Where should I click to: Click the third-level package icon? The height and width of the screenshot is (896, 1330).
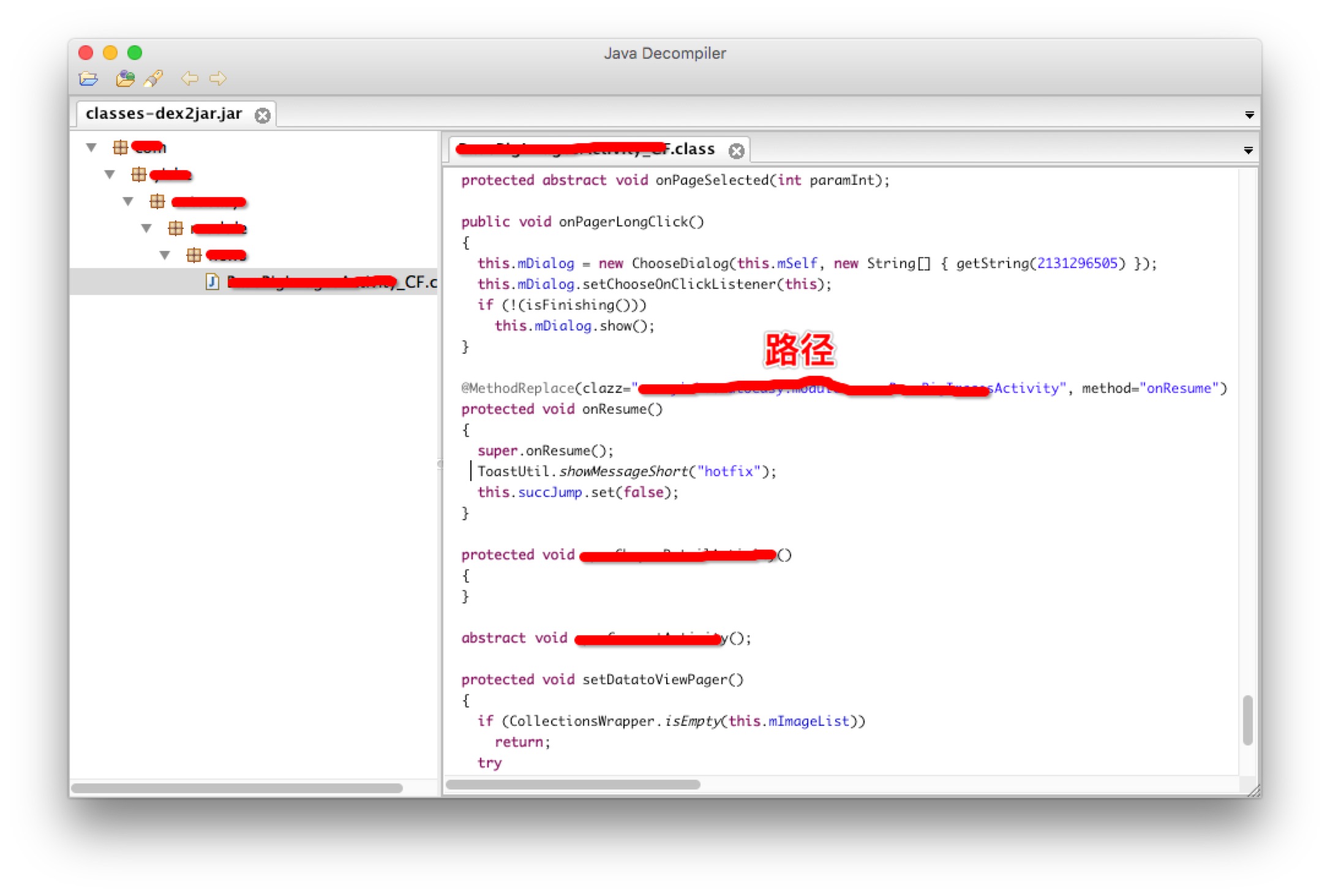click(157, 201)
